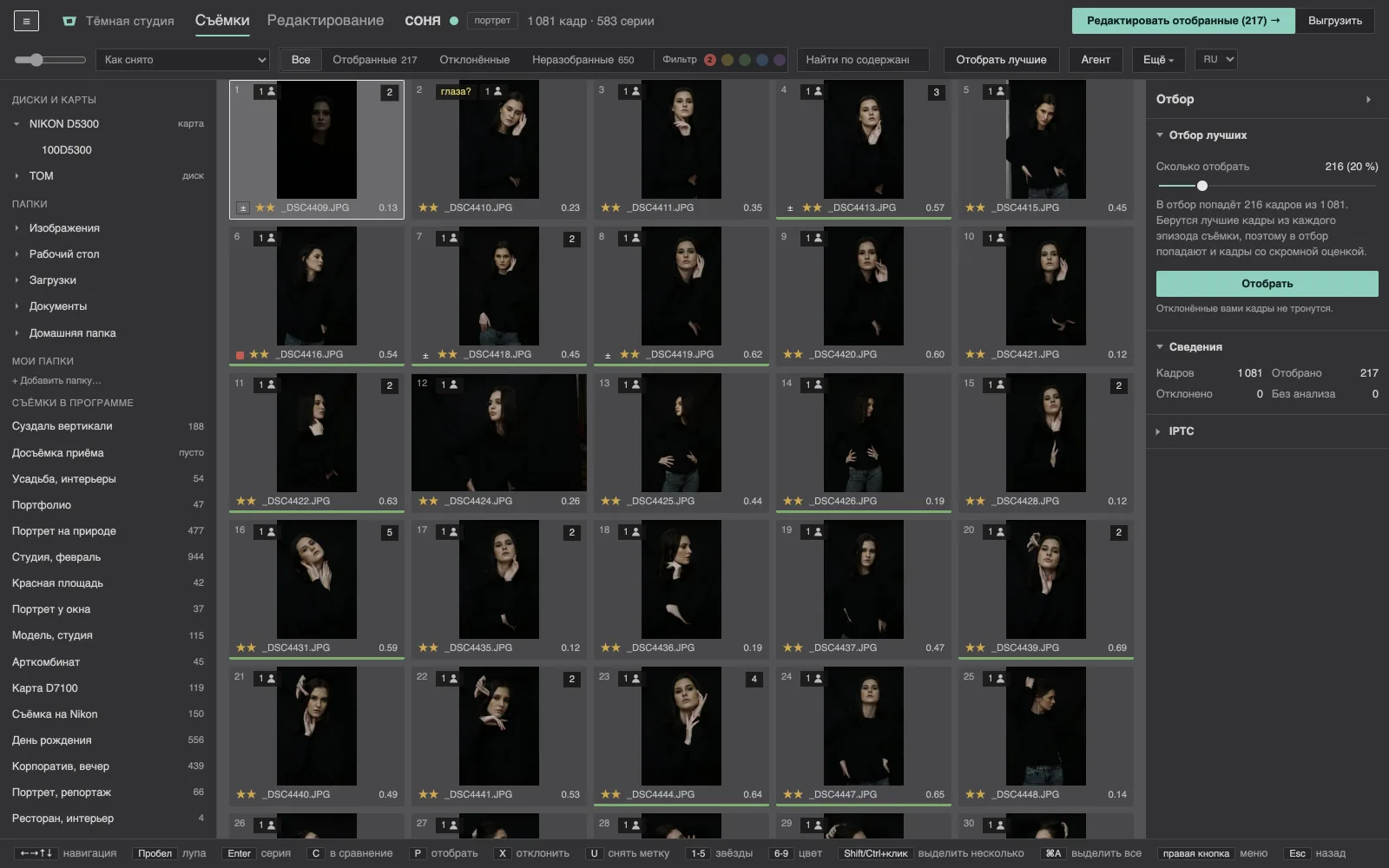Click the series badge 2 on _DSC4422.JPG
Viewport: 1389px width, 868px height.
click(389, 385)
